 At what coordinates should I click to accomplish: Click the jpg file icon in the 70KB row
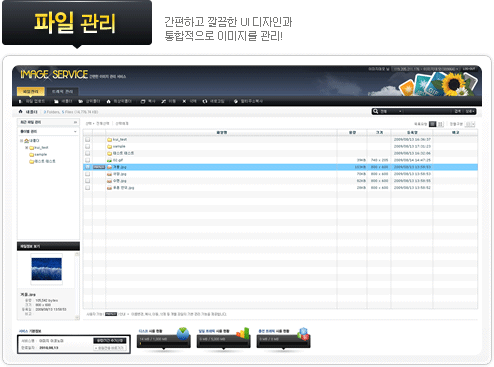point(109,174)
